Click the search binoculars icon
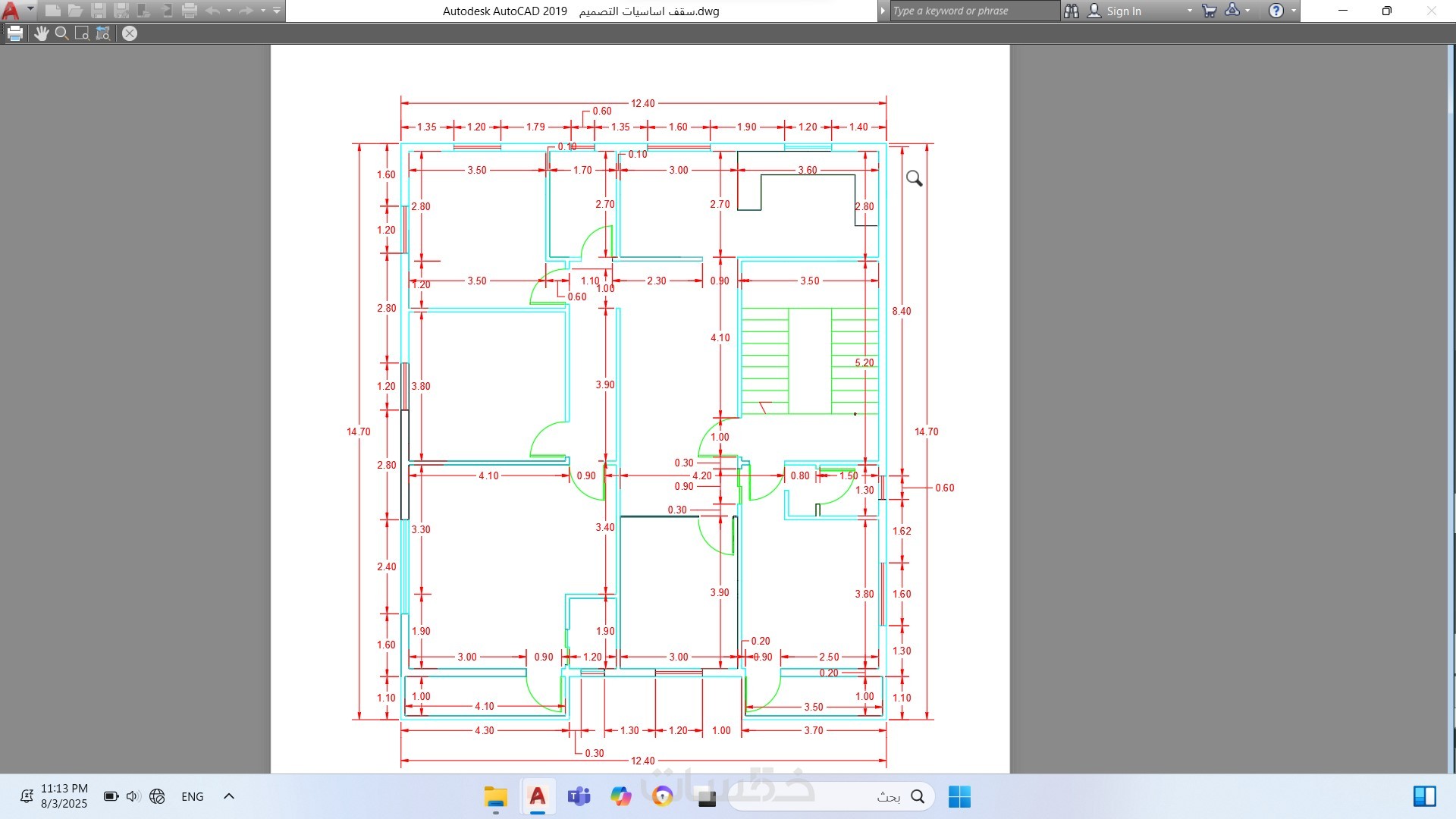The width and height of the screenshot is (1456, 819). pyautogui.click(x=1071, y=11)
